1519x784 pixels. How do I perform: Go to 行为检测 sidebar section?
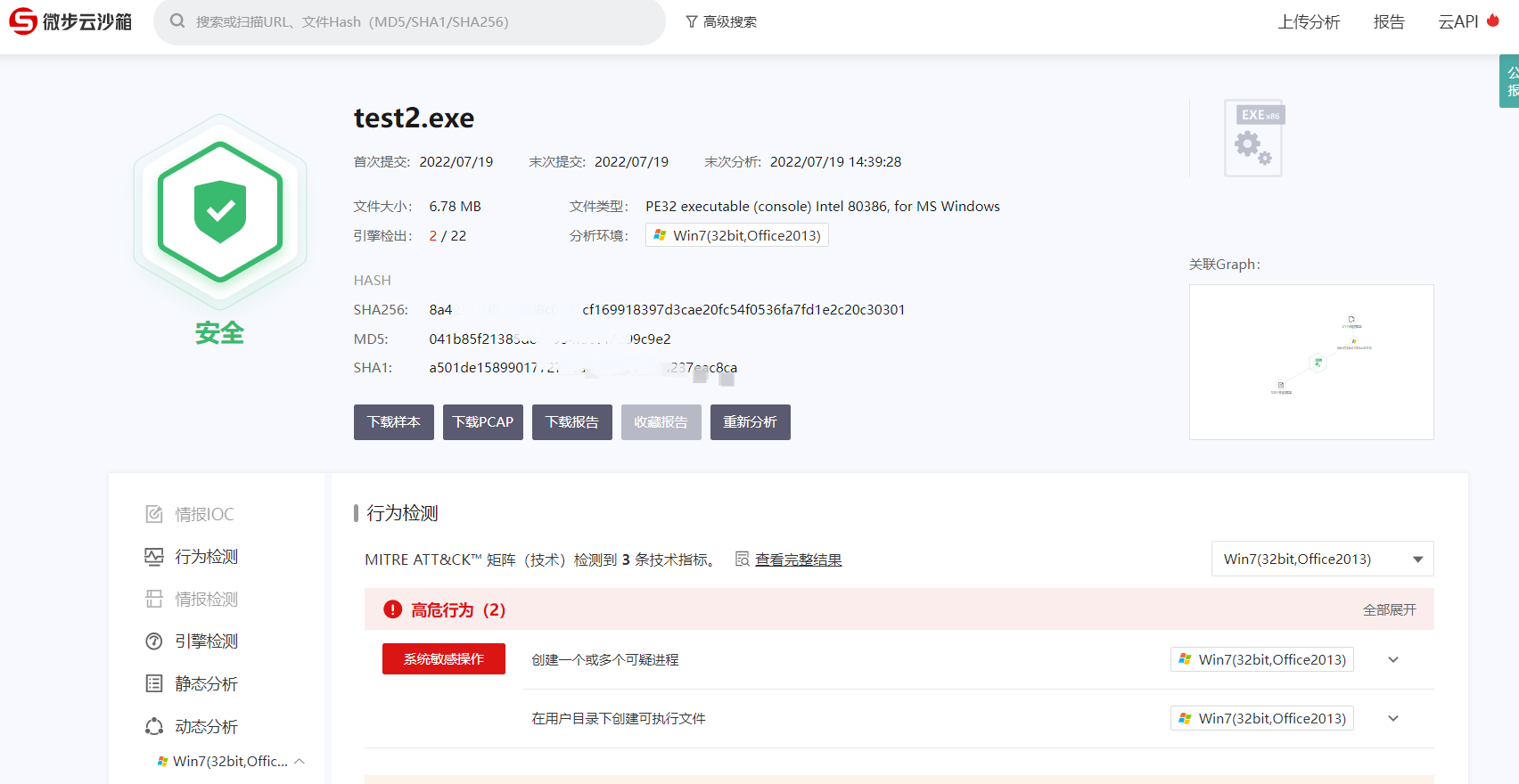point(206,557)
